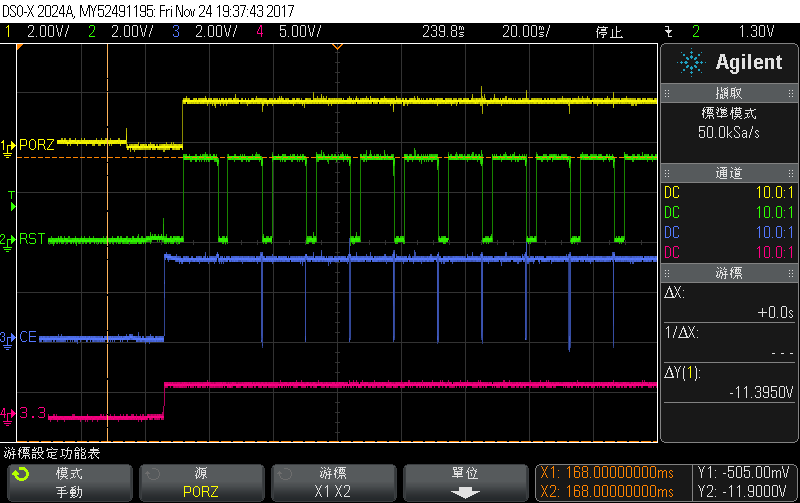Click the 20.00 ms/ timebase readout
This screenshot has height=503, width=800.
[526, 32]
